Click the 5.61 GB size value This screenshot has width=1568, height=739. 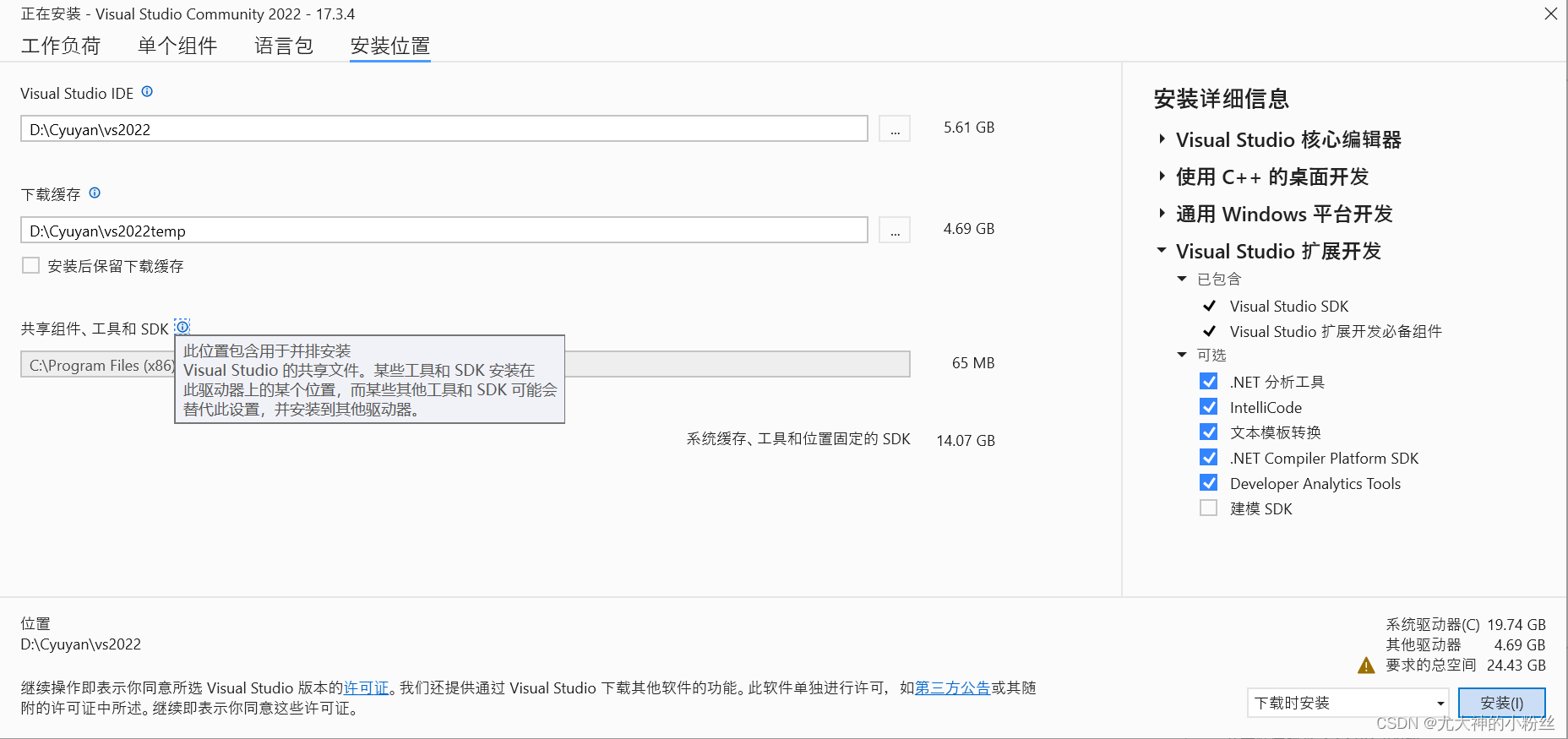coord(969,128)
